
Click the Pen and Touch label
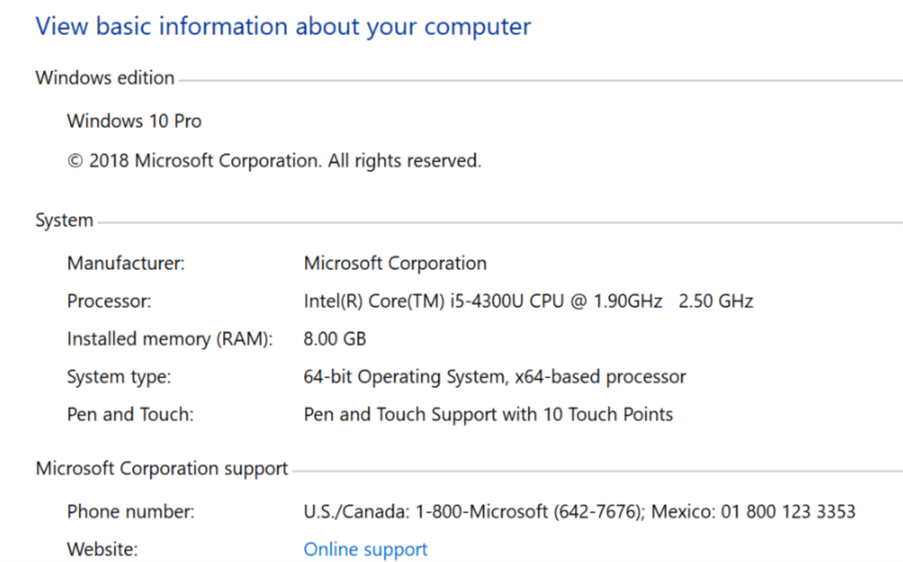132,414
